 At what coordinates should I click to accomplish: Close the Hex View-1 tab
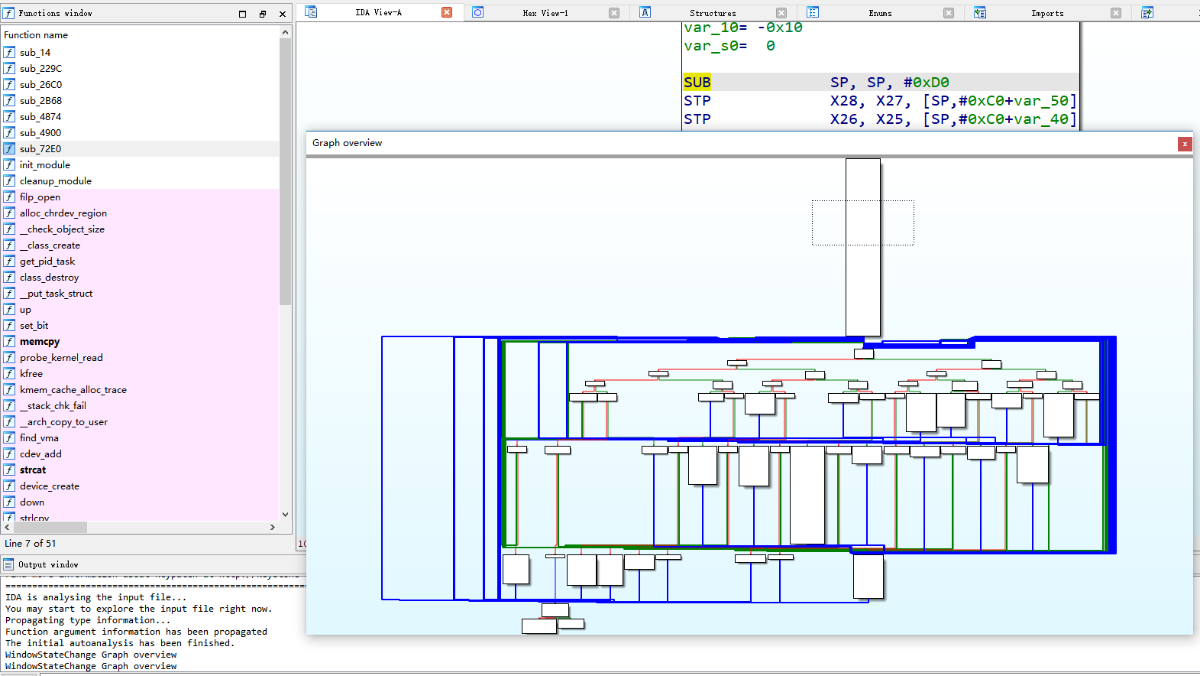[x=614, y=13]
